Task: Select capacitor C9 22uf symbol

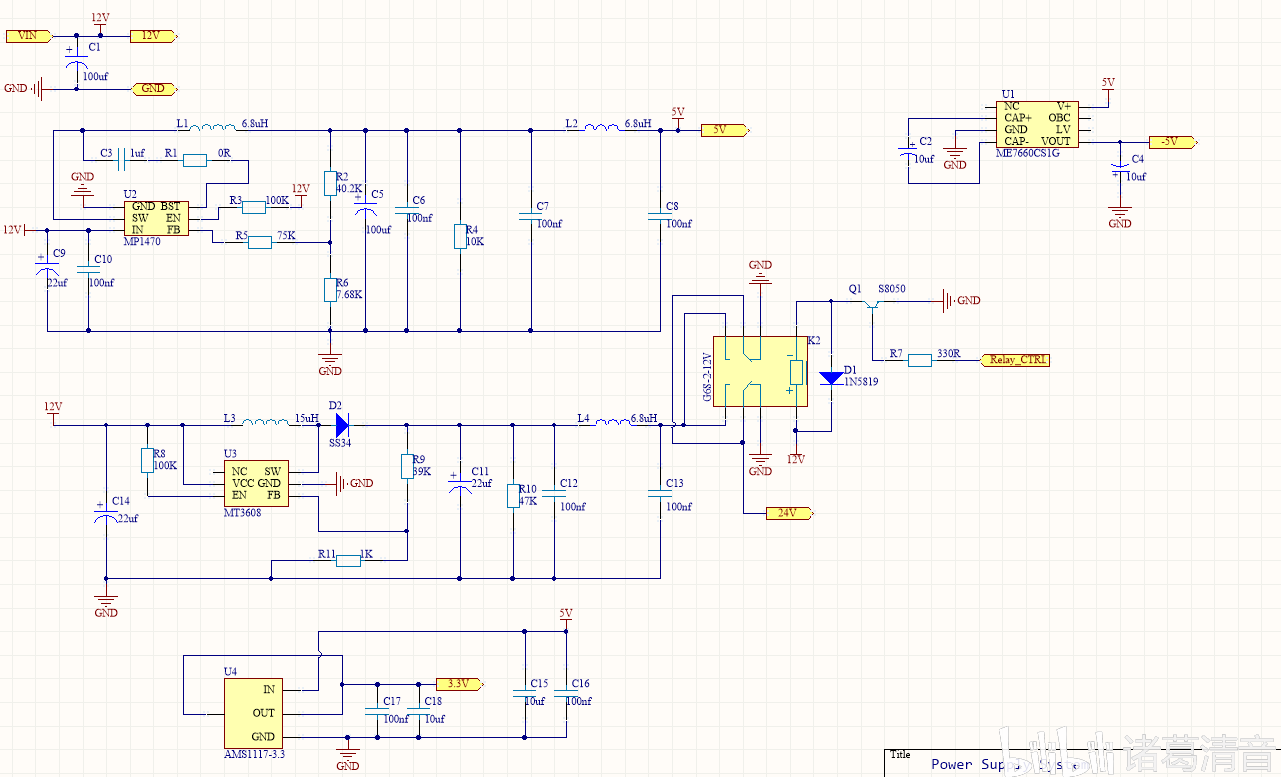Action: coord(47,267)
